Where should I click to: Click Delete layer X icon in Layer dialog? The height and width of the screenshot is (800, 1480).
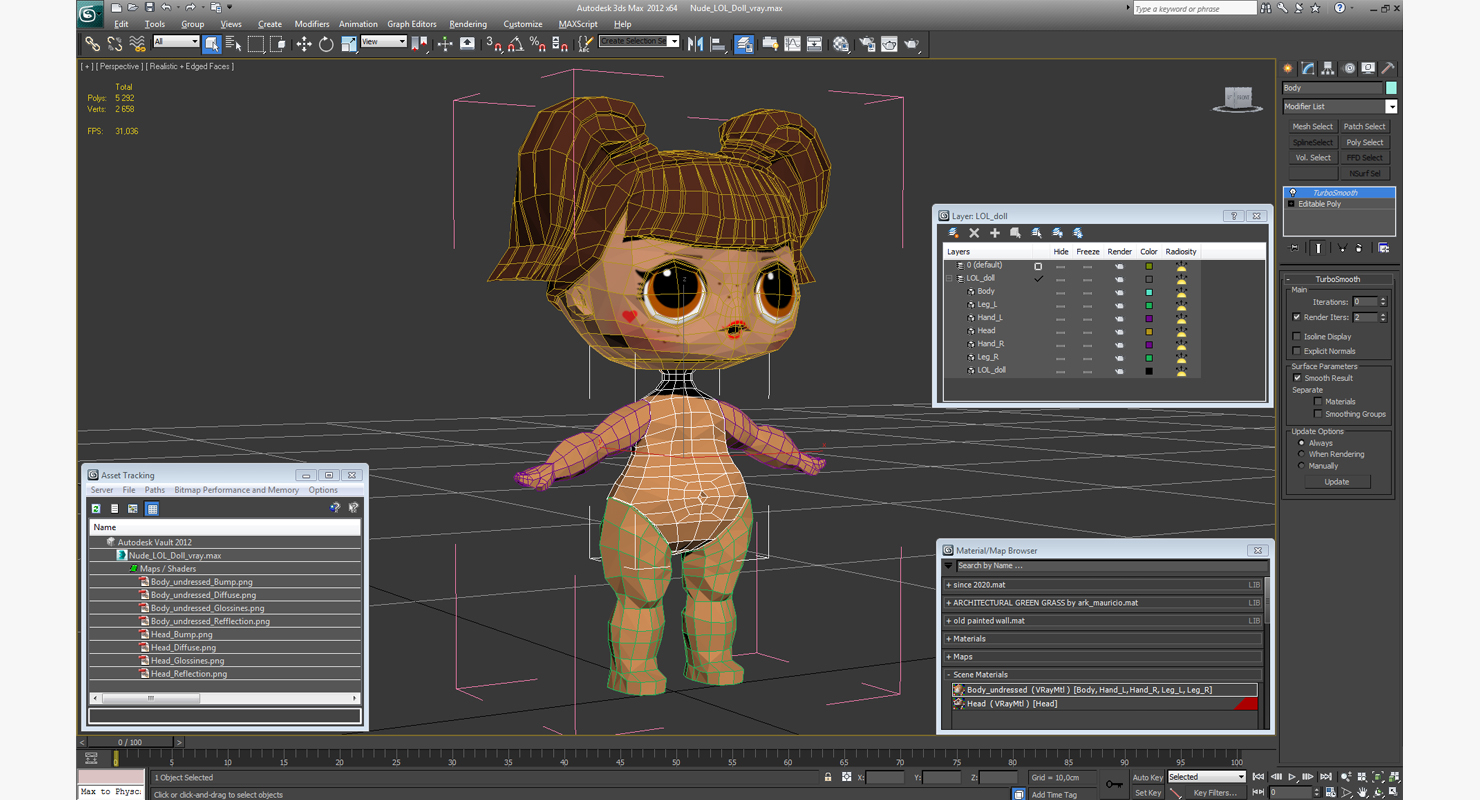click(974, 233)
